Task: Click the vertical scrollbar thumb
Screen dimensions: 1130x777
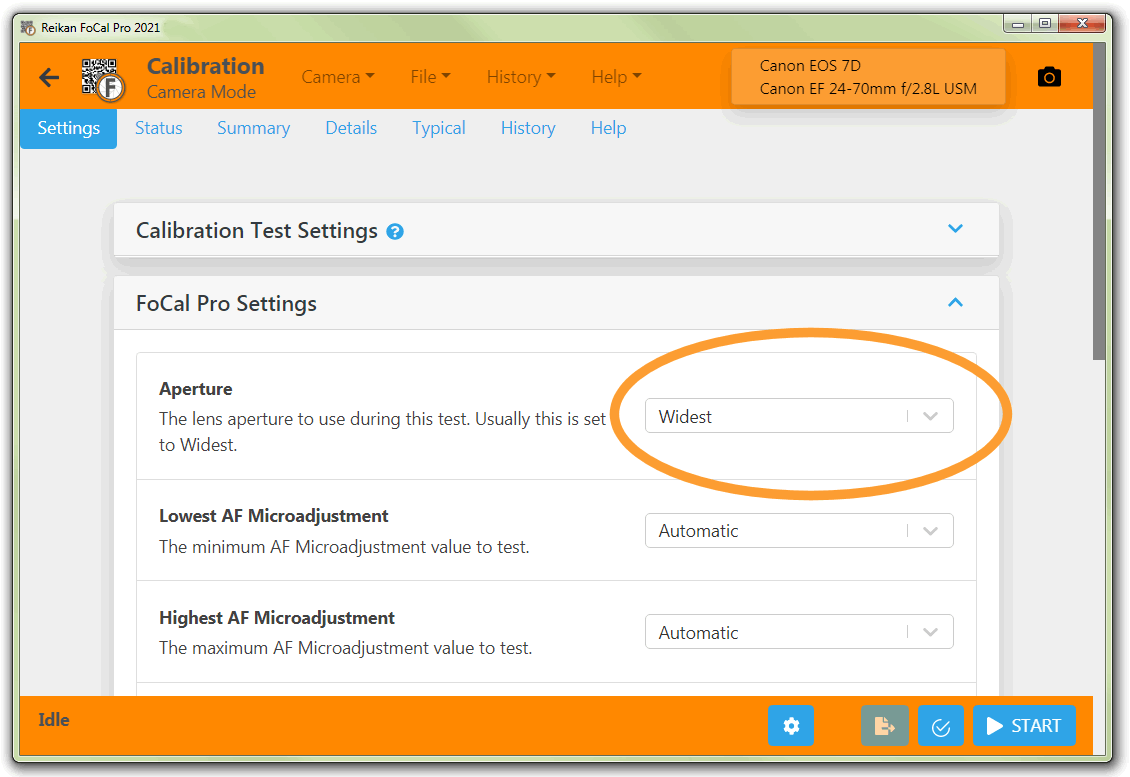Action: 1099,202
